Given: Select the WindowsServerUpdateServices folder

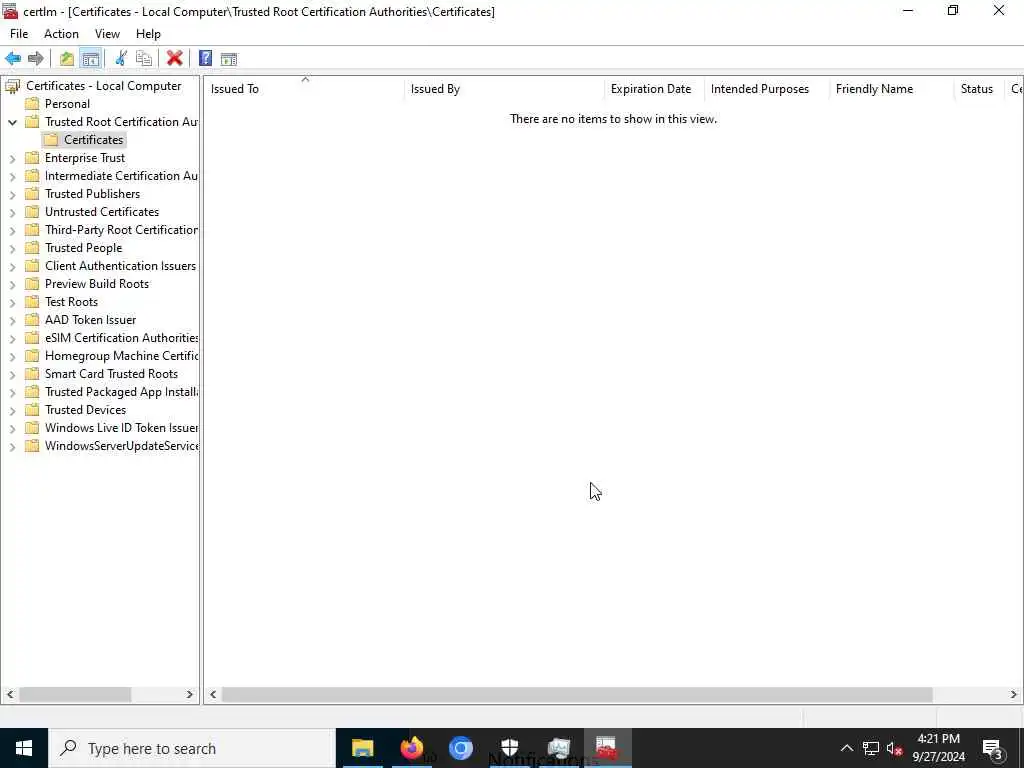Looking at the screenshot, I should (121, 445).
